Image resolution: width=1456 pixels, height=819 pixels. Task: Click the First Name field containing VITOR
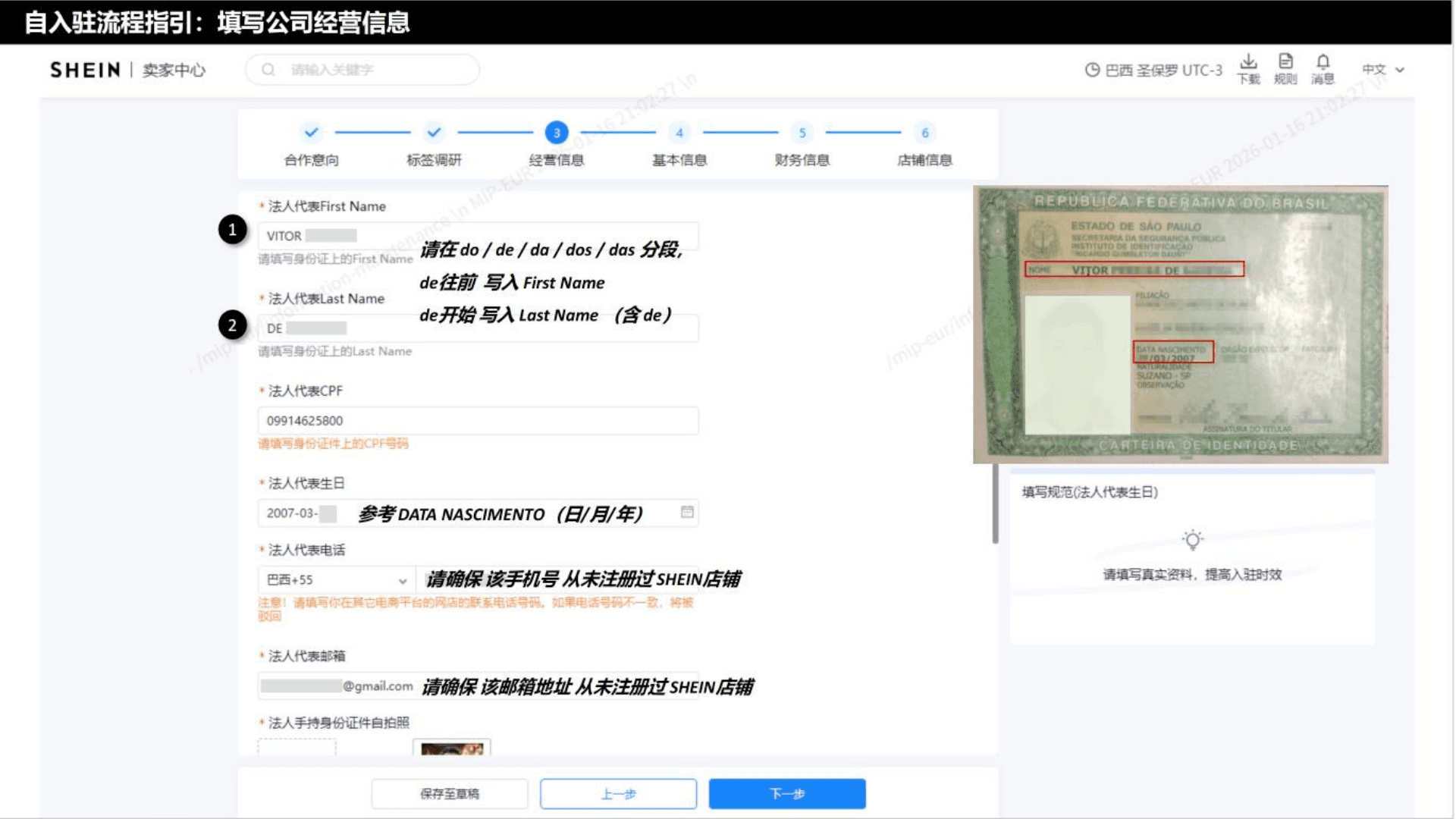[478, 236]
